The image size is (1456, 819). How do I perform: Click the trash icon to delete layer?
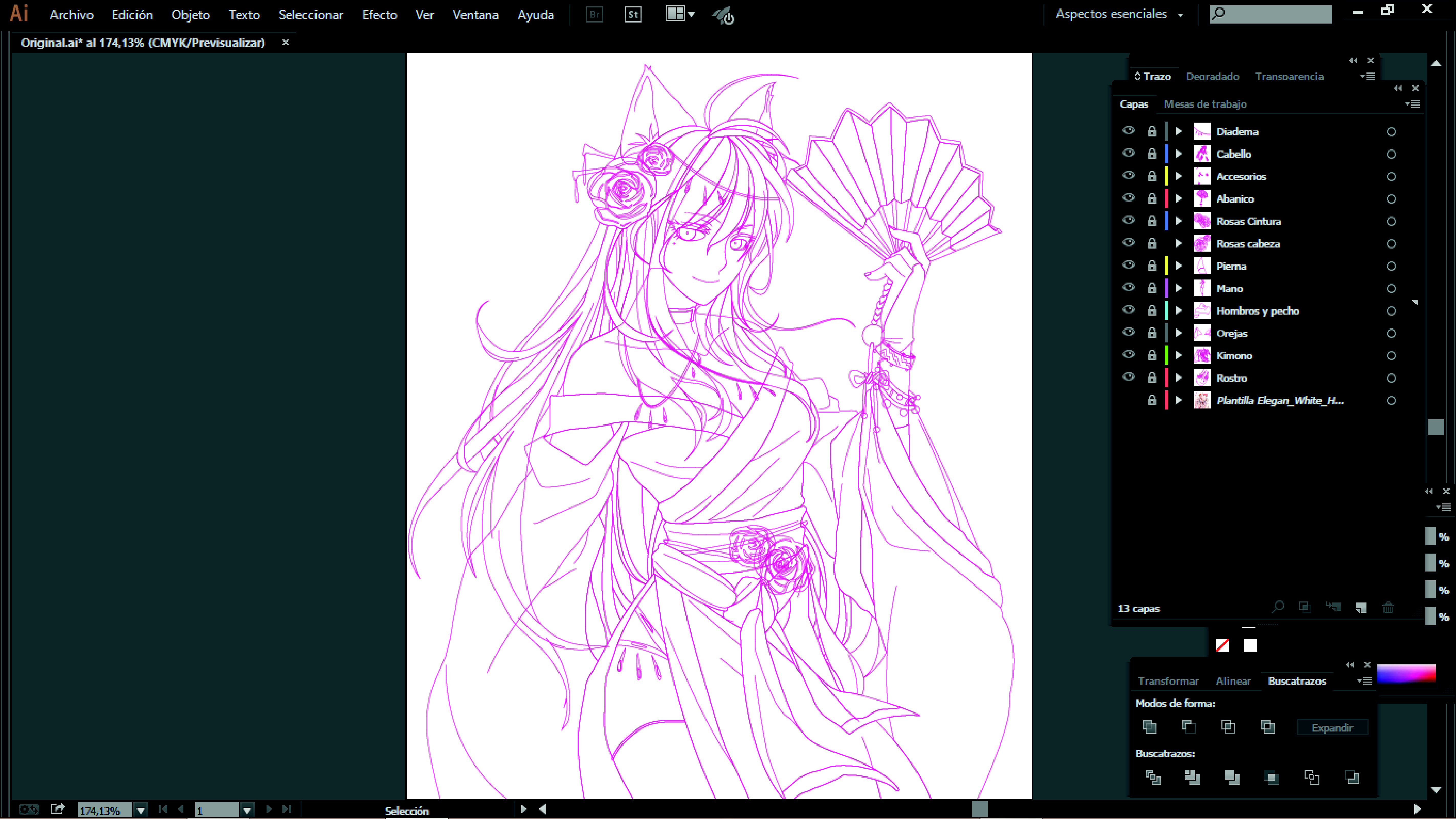1388,607
